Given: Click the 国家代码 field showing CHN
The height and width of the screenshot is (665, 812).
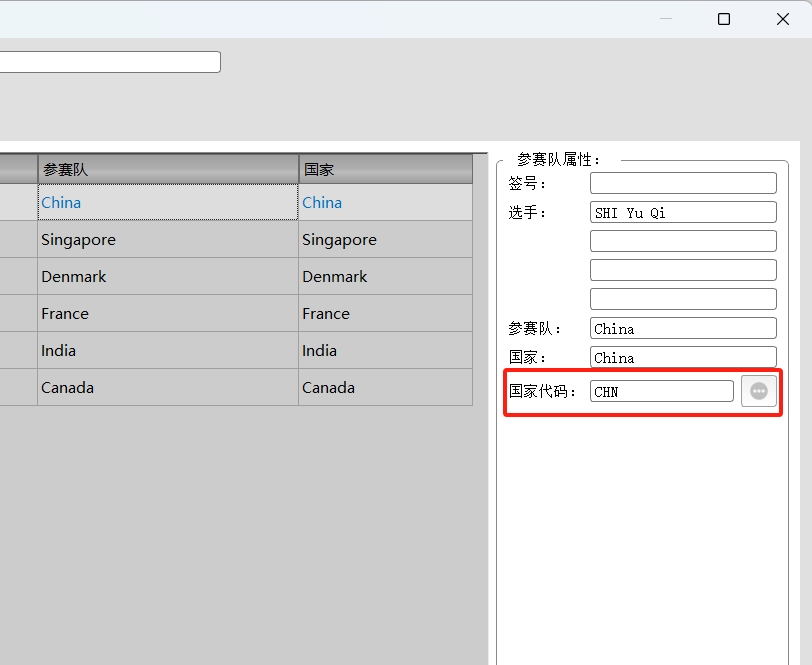Looking at the screenshot, I should click(x=661, y=391).
